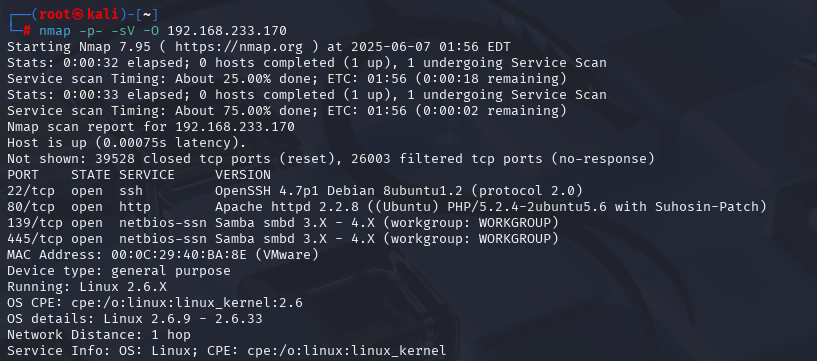Click the nmap command word
817x361 pixels.
[x=54, y=31]
